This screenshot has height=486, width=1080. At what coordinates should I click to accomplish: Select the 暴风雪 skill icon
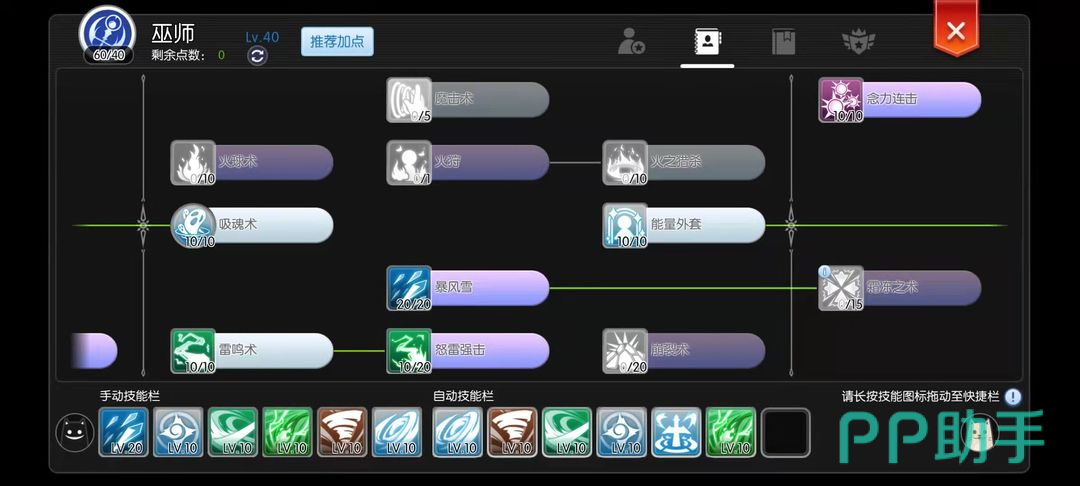409,288
